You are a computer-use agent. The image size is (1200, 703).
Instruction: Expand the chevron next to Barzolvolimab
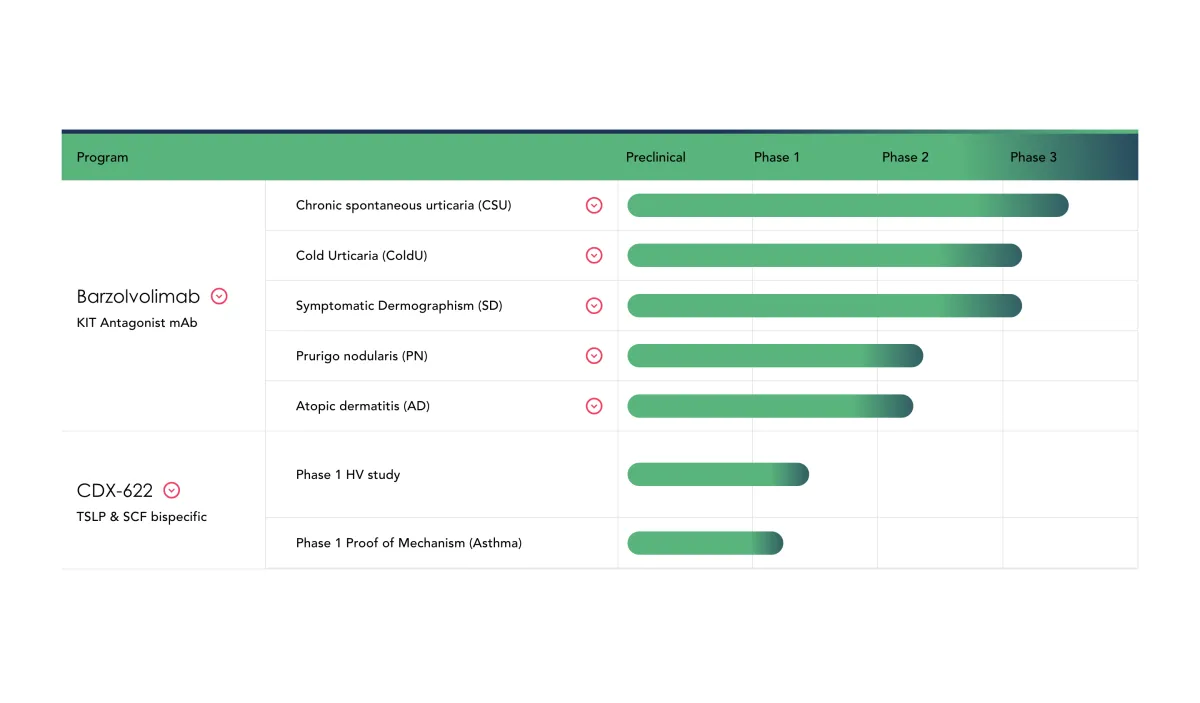pyautogui.click(x=219, y=296)
